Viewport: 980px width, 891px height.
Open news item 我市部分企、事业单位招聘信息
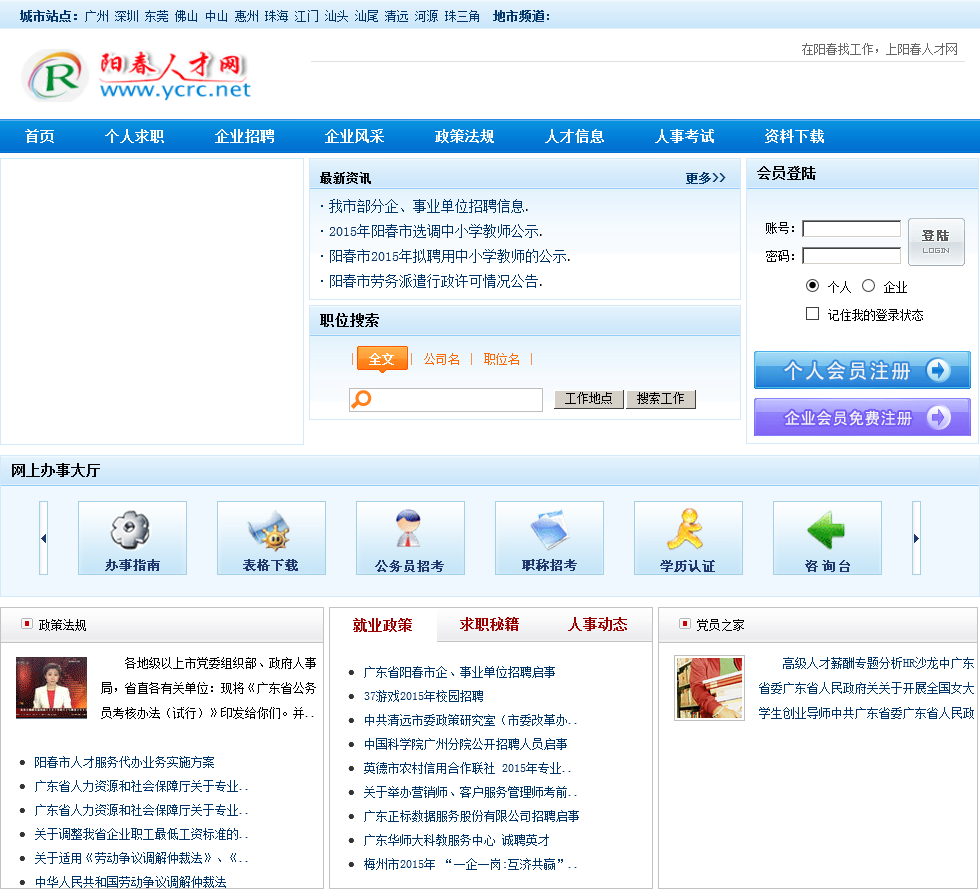point(429,206)
